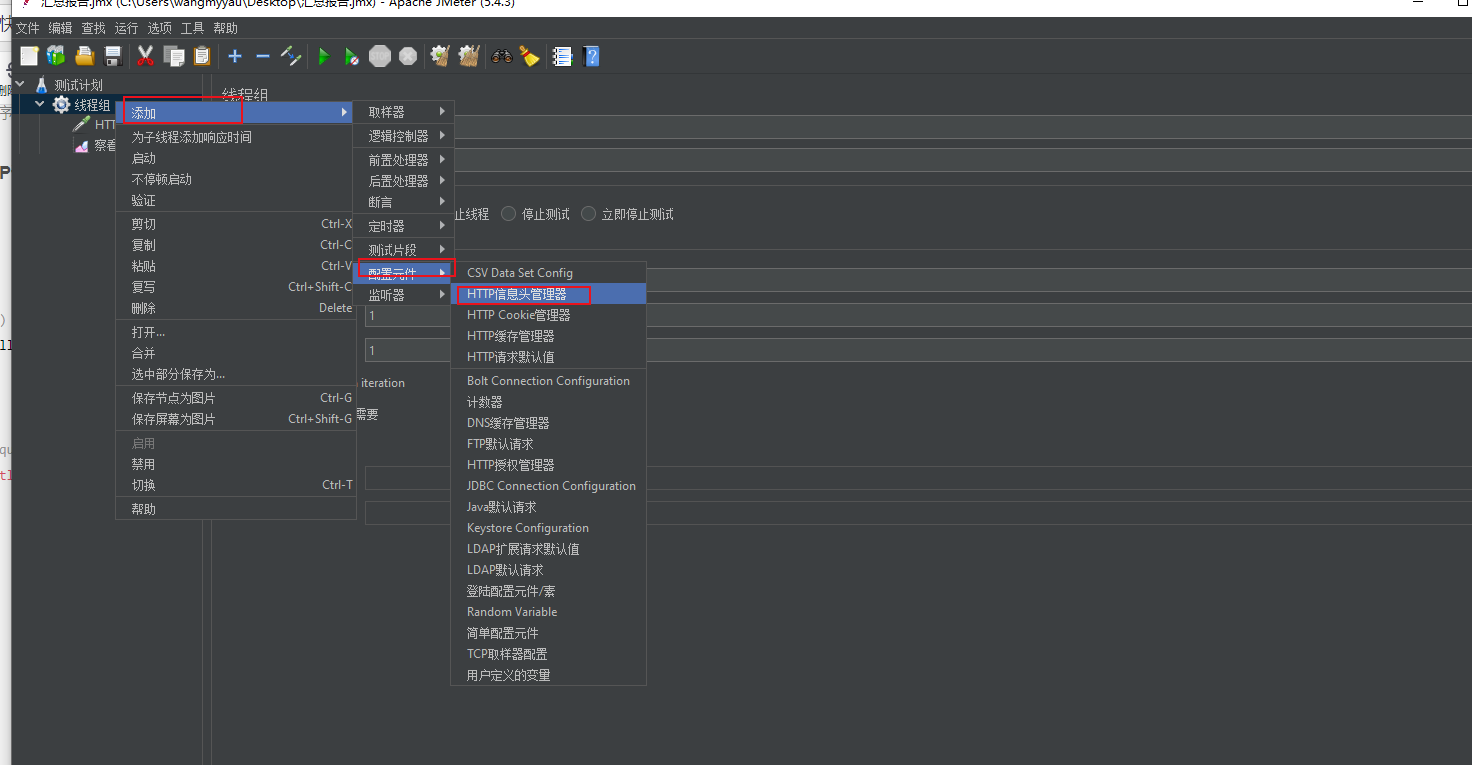Choose 用户定义的变量 entry
Image resolution: width=1472 pixels, height=765 pixels.
548,675
